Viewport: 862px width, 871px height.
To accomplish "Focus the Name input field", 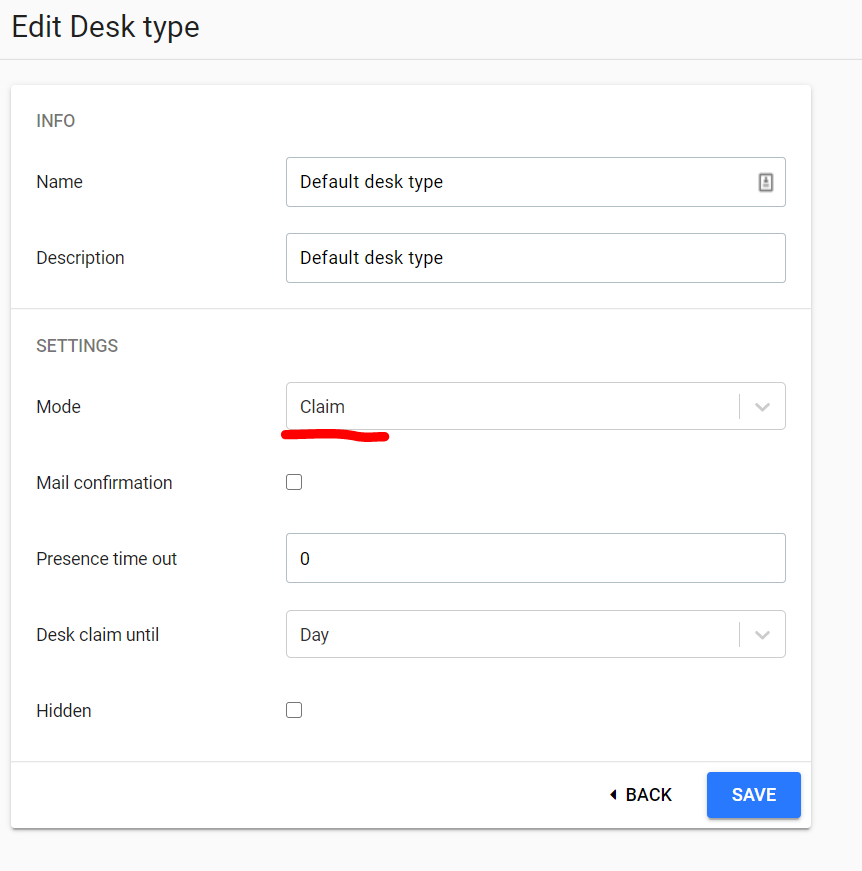I will (535, 182).
